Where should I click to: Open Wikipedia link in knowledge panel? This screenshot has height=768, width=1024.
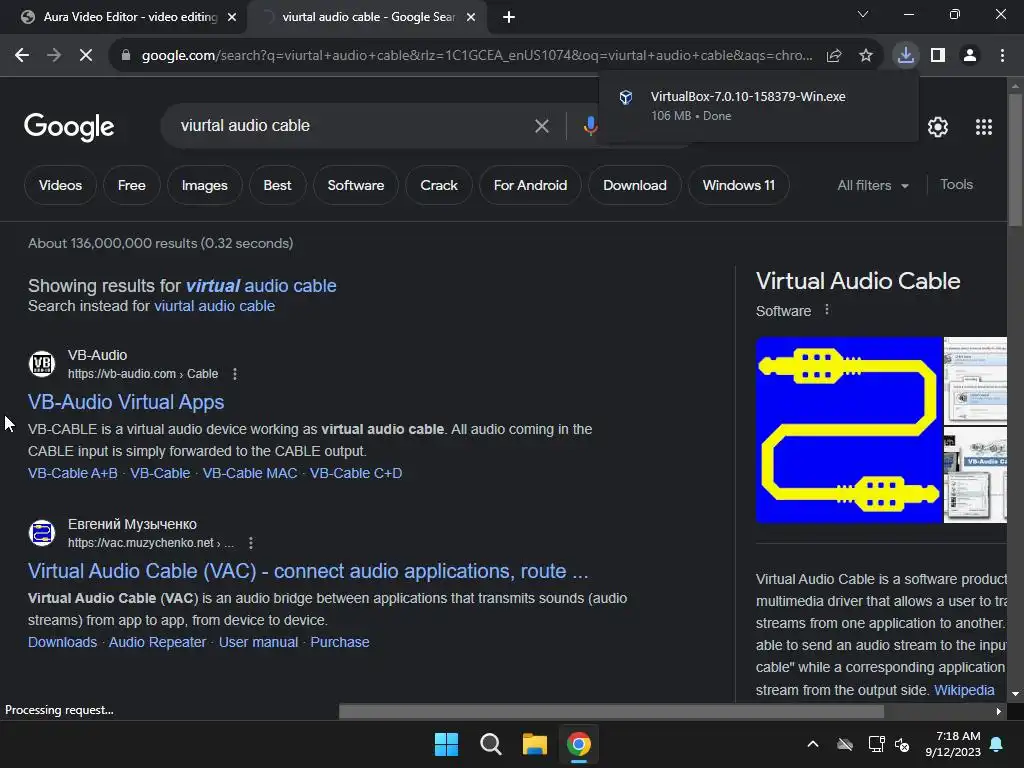pos(964,690)
